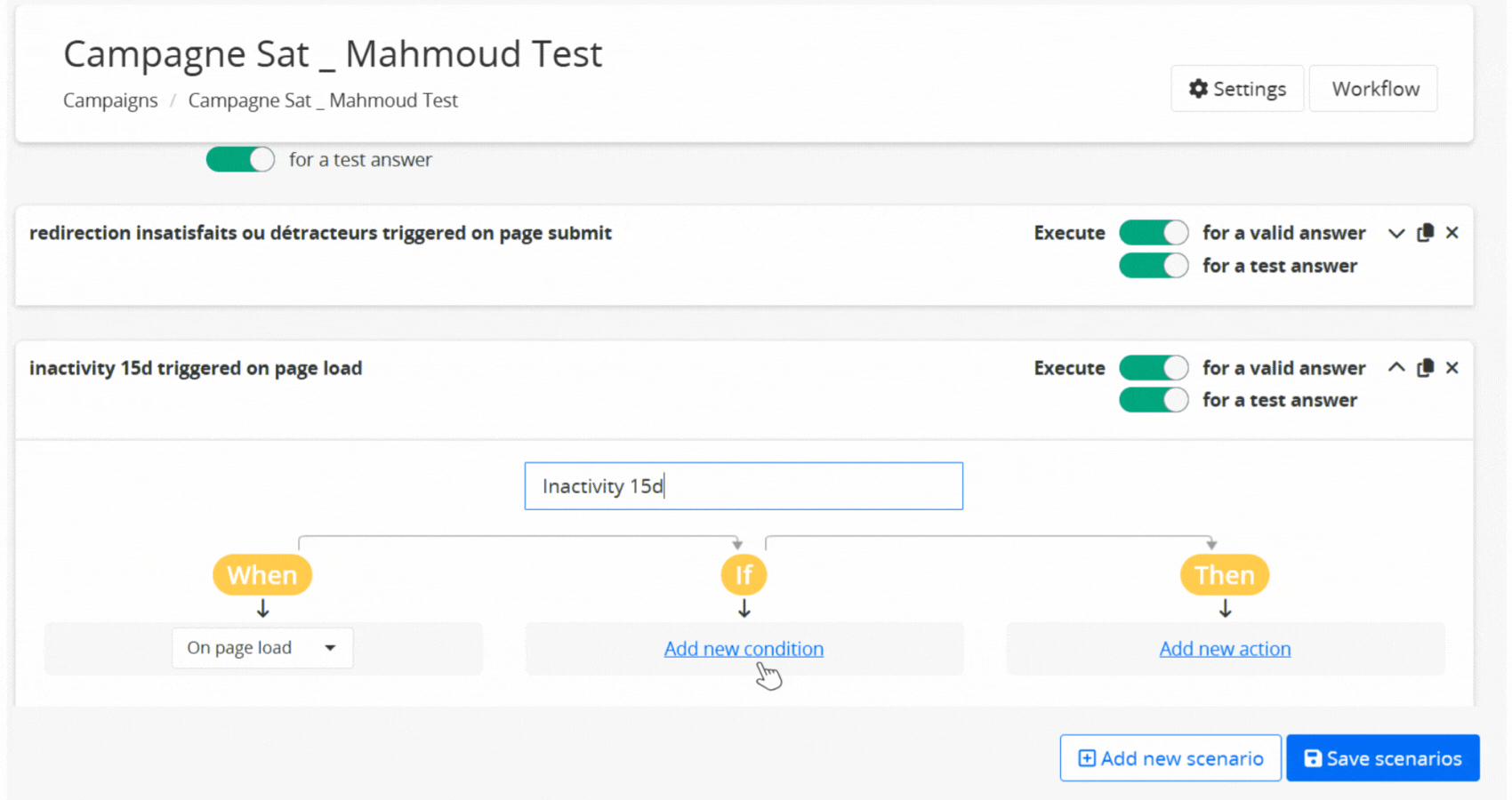Duplicate the inactivity 15d scenario
1512x800 pixels.
[x=1425, y=368]
